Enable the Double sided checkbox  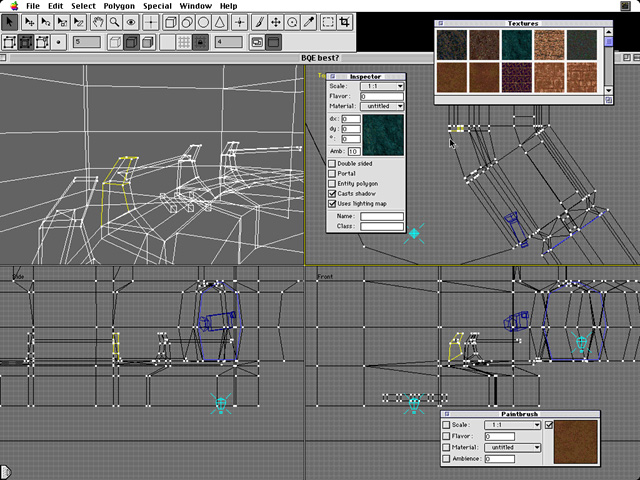coord(333,163)
